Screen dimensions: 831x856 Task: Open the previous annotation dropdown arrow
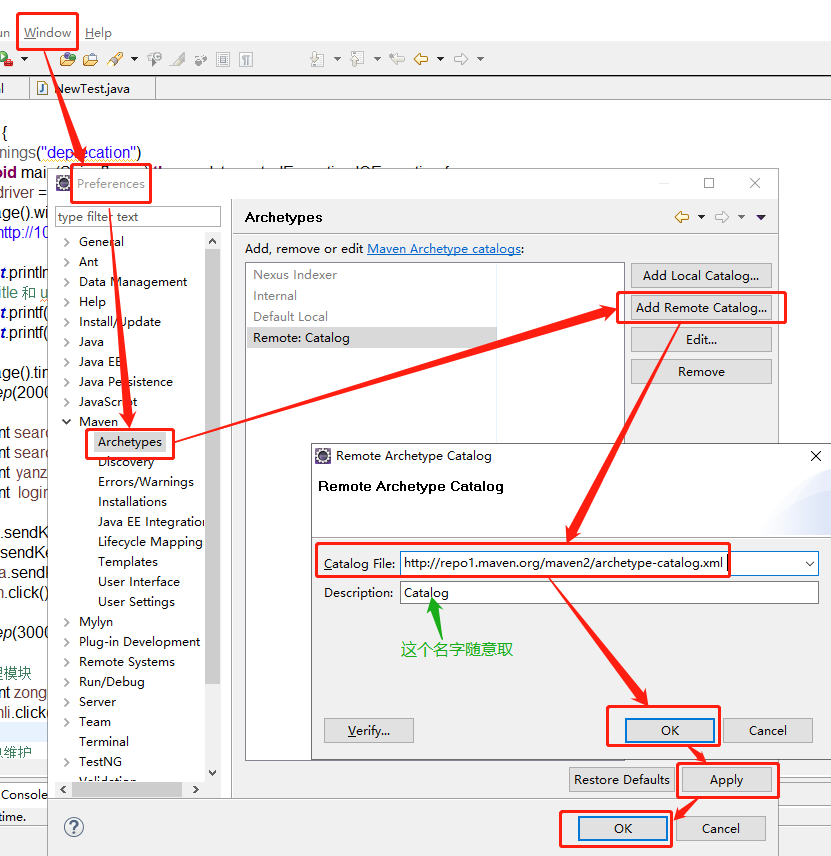377,59
